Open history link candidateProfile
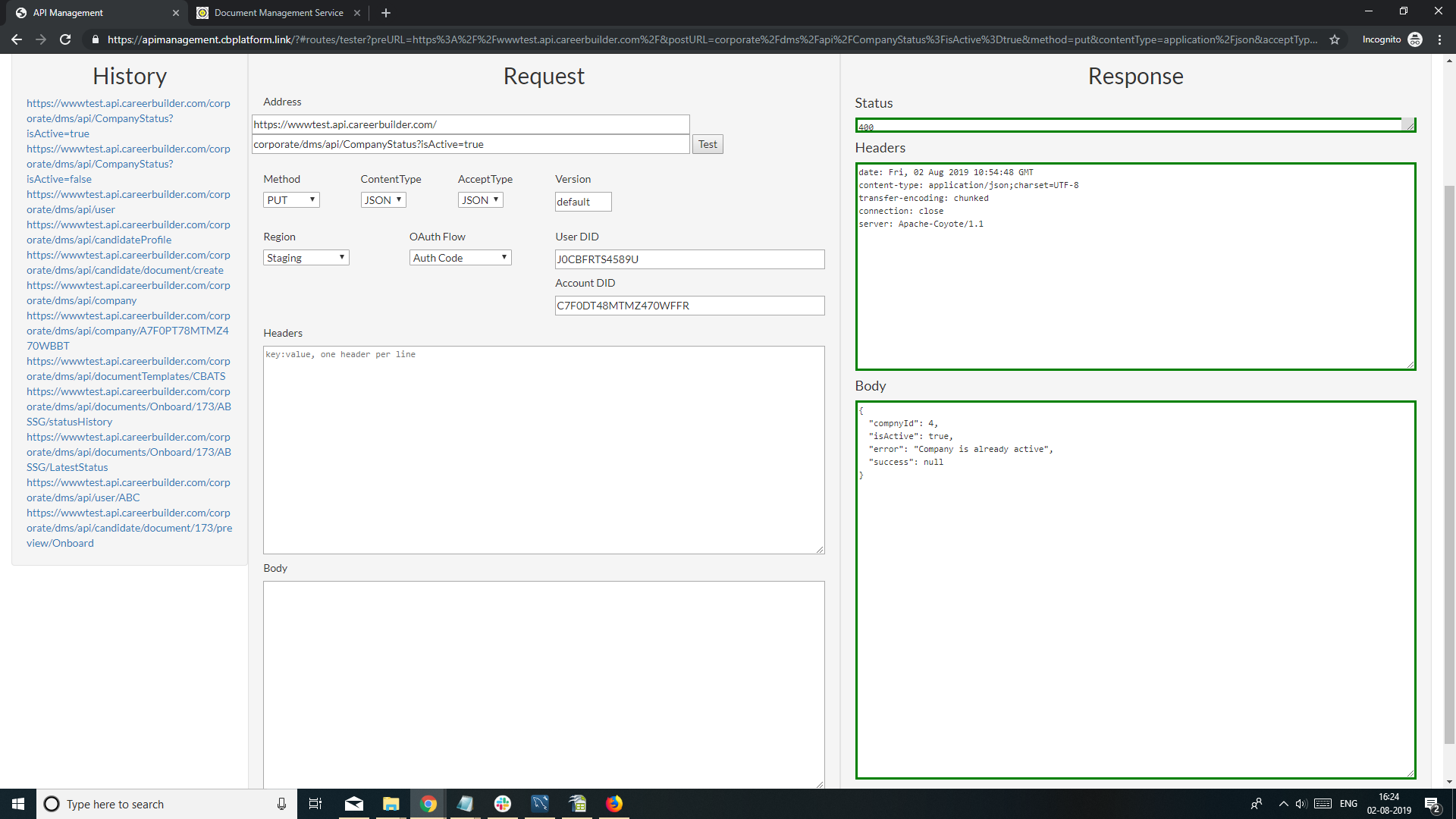 tap(128, 232)
